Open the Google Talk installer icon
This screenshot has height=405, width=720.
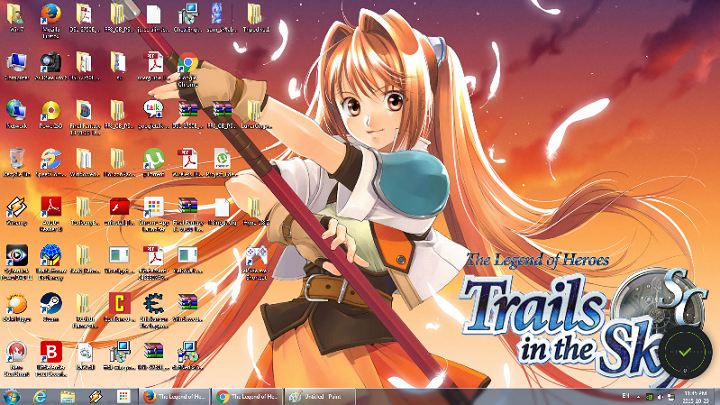click(x=153, y=114)
